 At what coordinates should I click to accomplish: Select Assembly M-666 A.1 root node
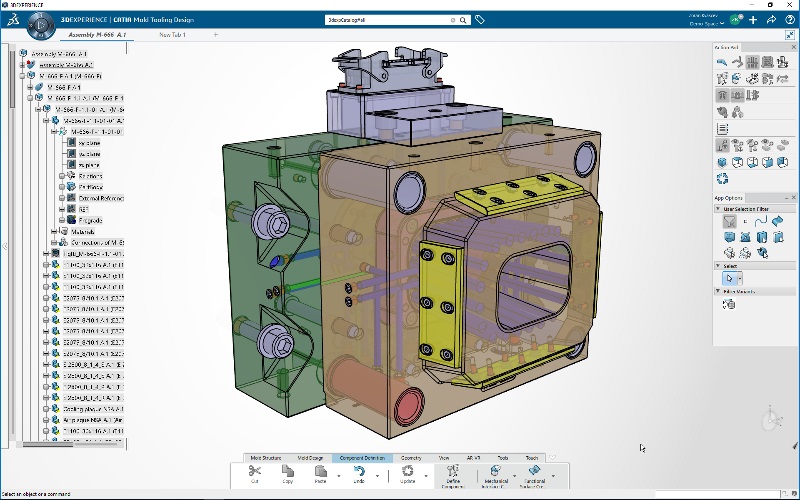coord(57,53)
